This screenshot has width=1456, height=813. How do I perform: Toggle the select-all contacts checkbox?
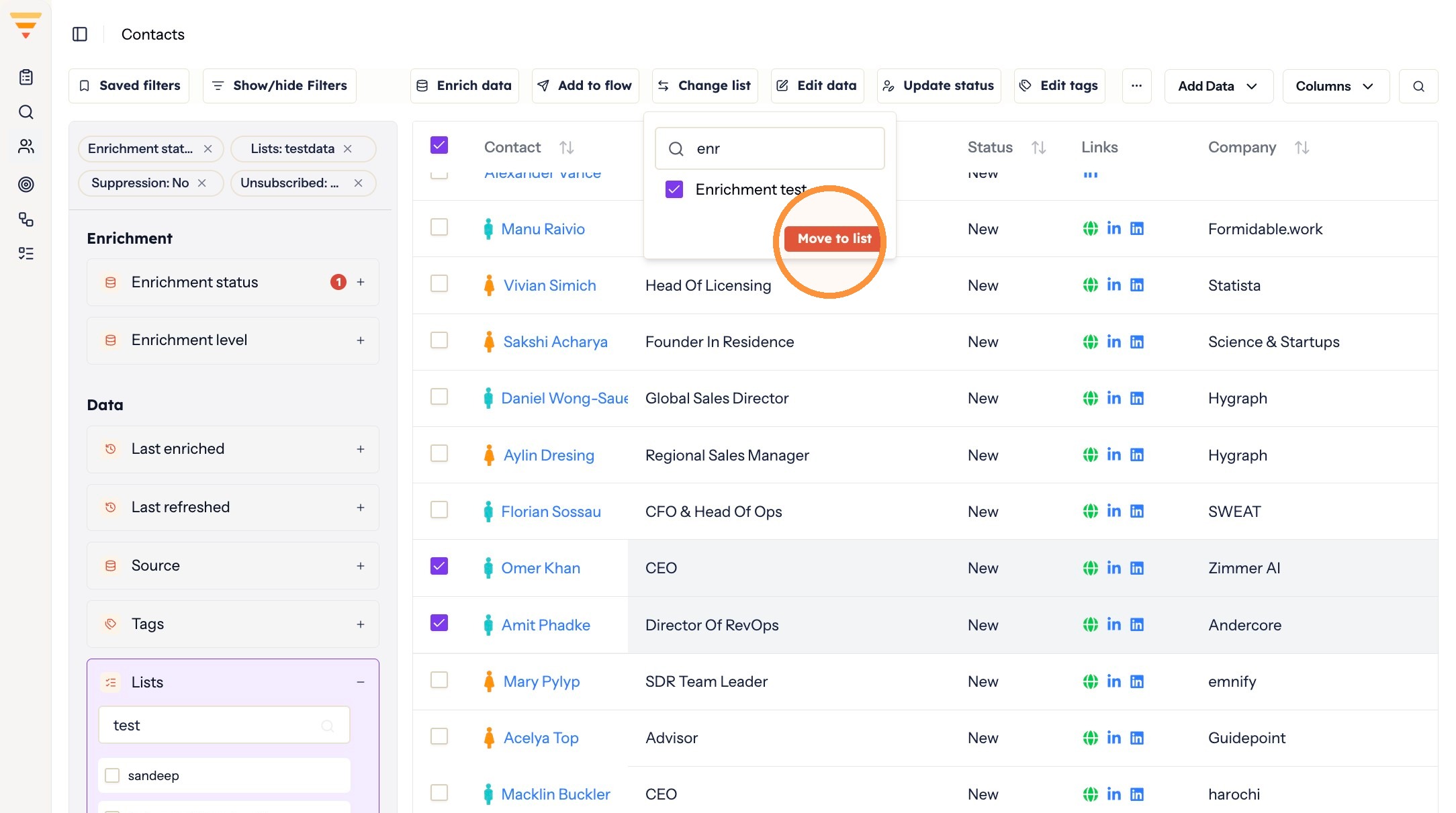tap(439, 146)
